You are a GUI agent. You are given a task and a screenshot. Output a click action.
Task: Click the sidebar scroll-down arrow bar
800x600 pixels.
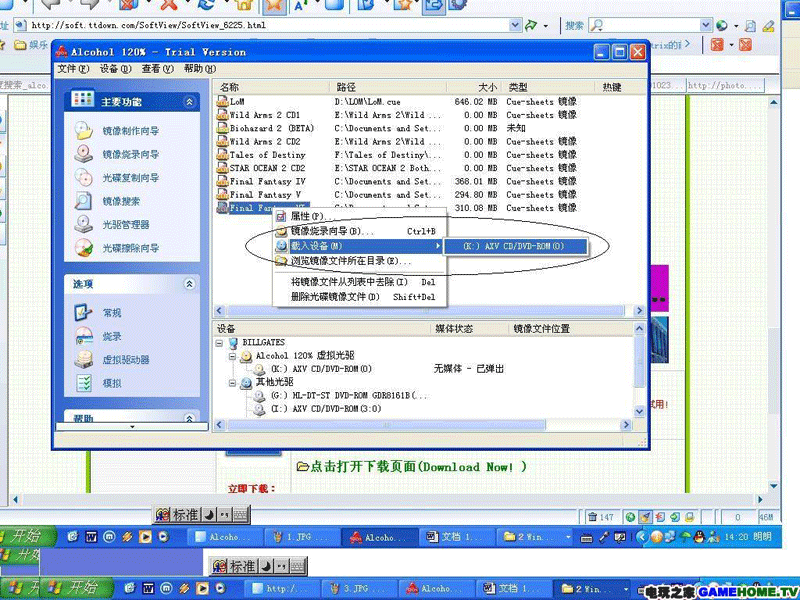[132, 427]
